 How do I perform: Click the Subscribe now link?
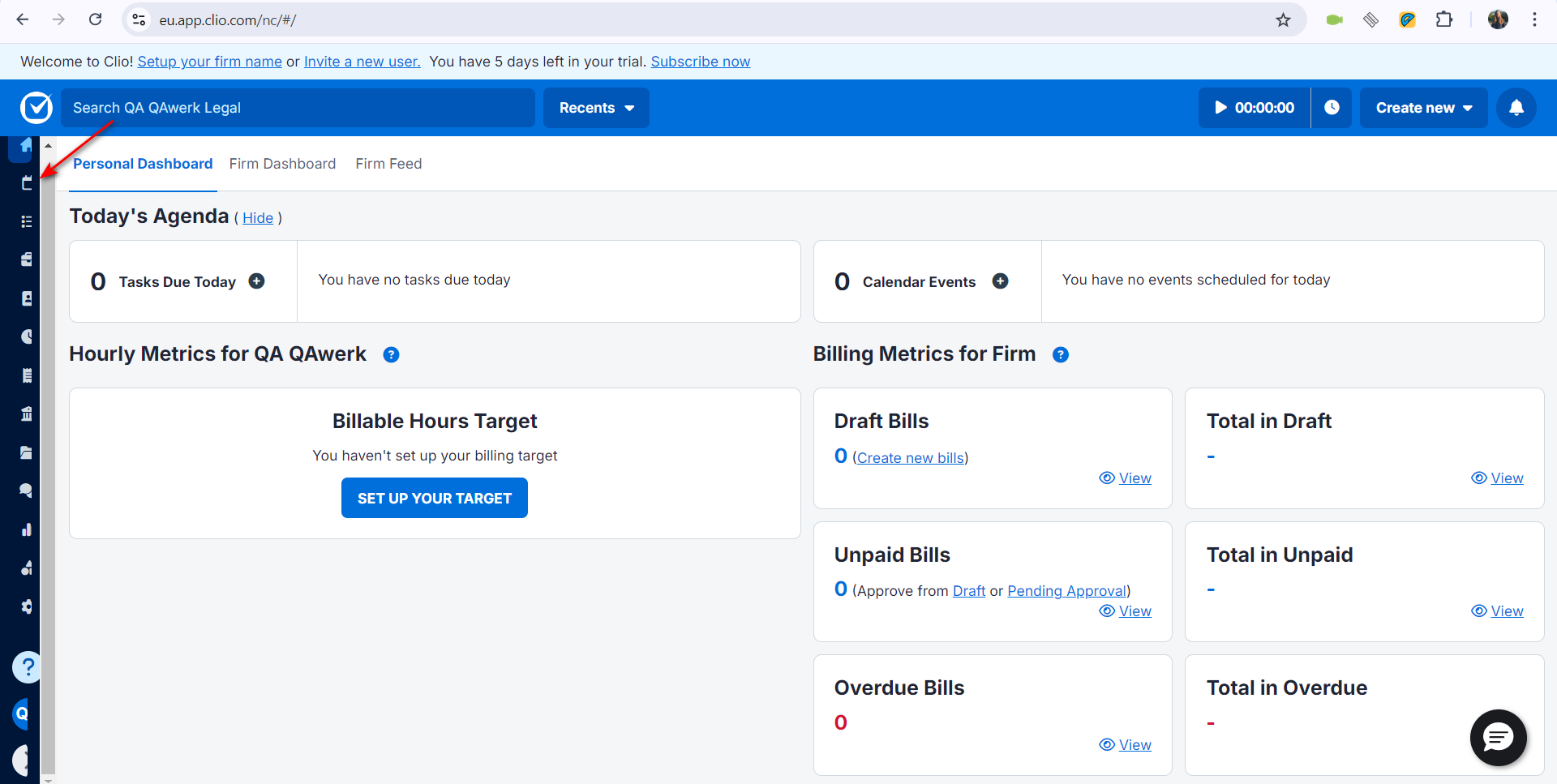pos(701,62)
